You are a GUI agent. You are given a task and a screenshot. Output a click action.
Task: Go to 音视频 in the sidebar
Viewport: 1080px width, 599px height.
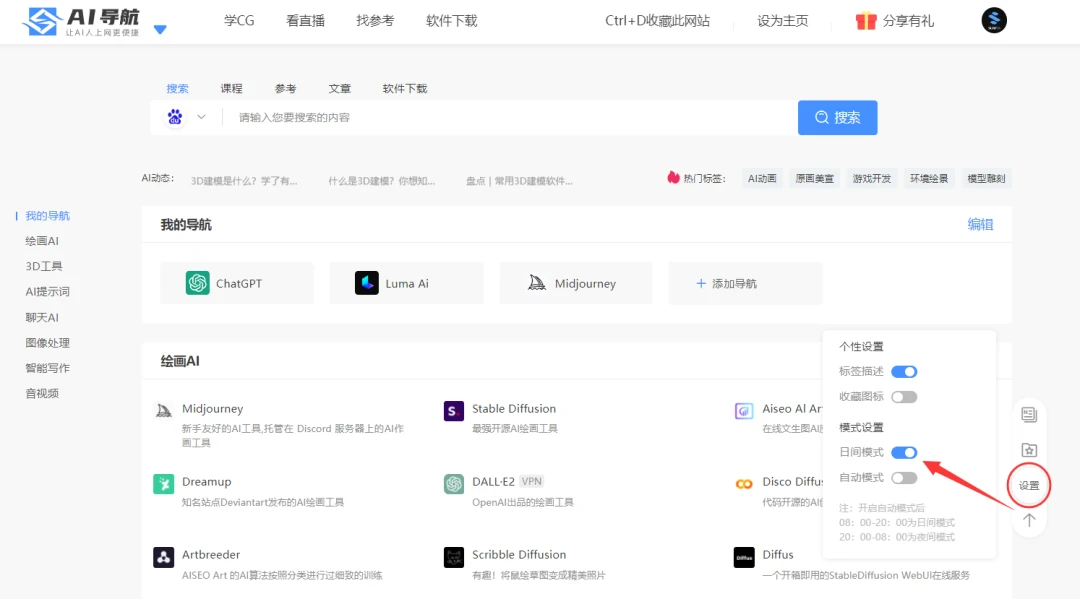click(42, 394)
